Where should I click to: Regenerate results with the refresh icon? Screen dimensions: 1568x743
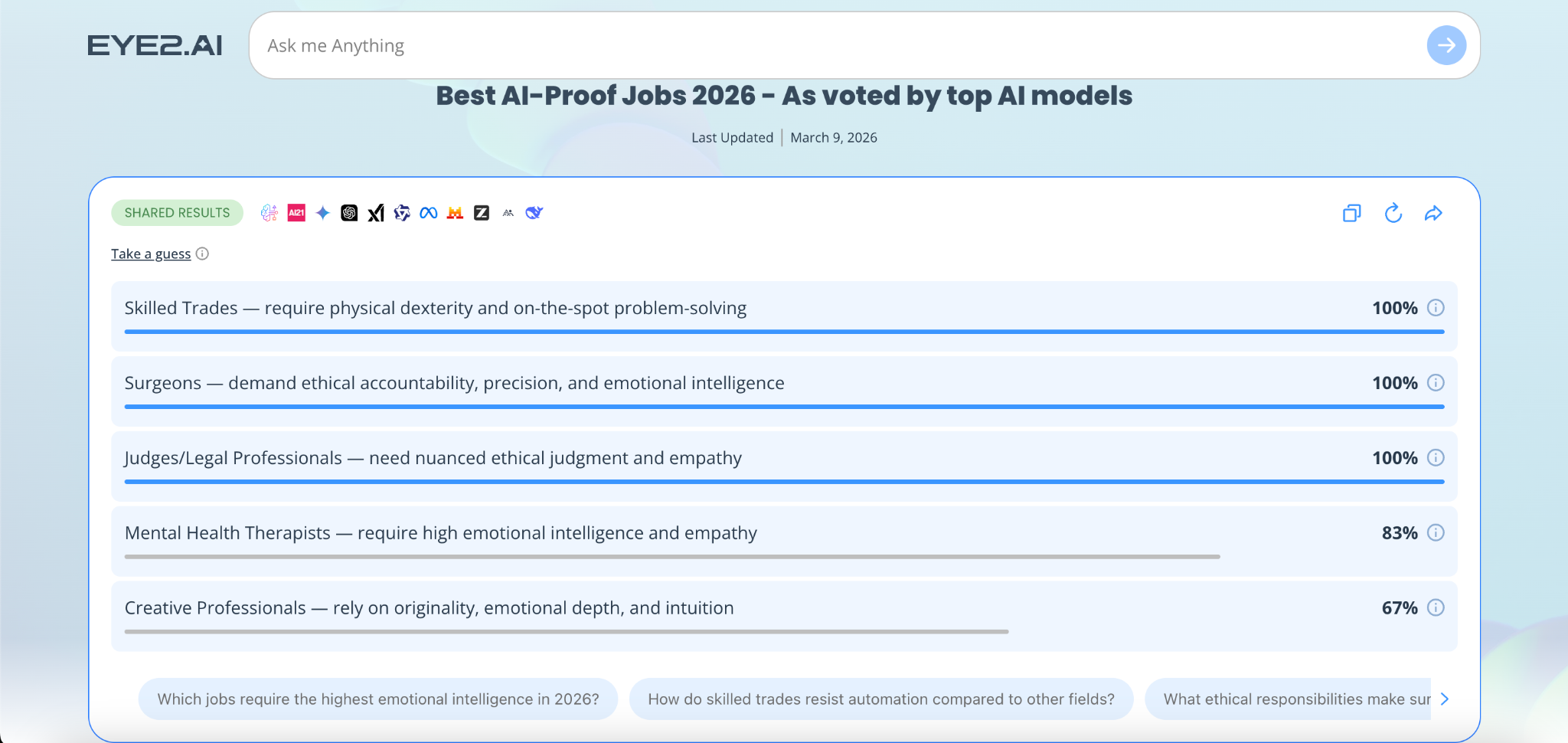tap(1393, 213)
